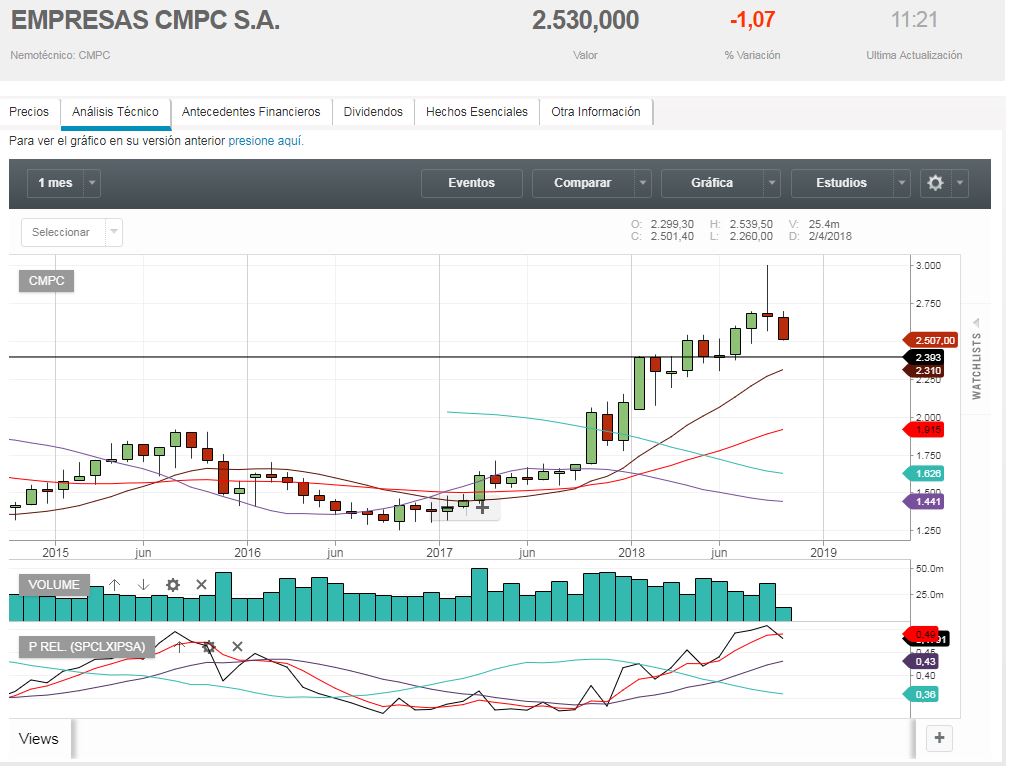Click the -1,07 variation value
Viewport: 1009px width, 784px height.
pos(752,20)
